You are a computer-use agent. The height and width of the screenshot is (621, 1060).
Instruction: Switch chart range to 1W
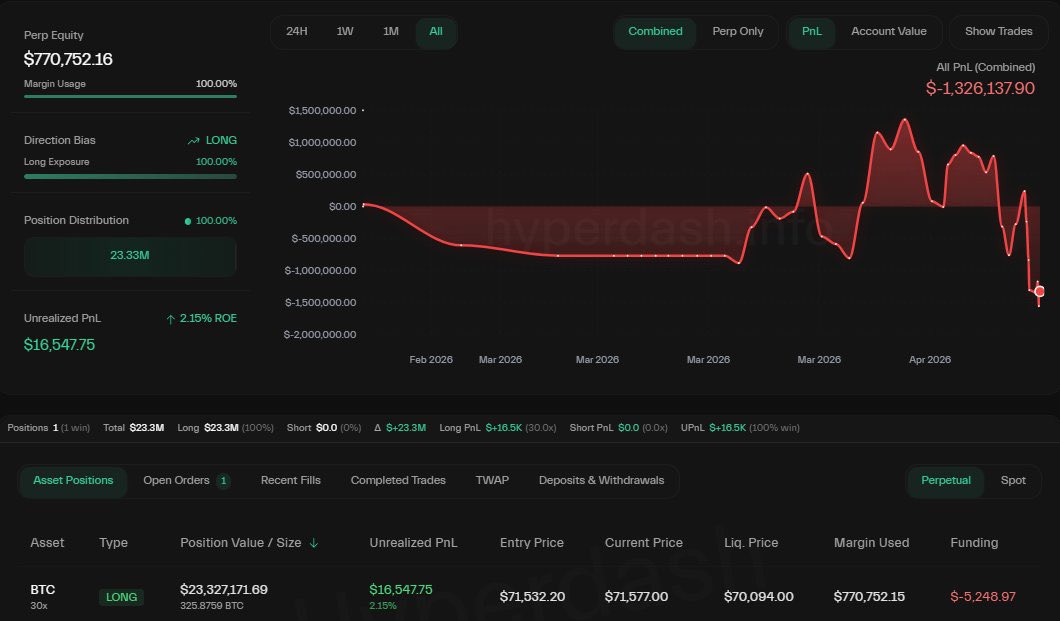pos(345,32)
